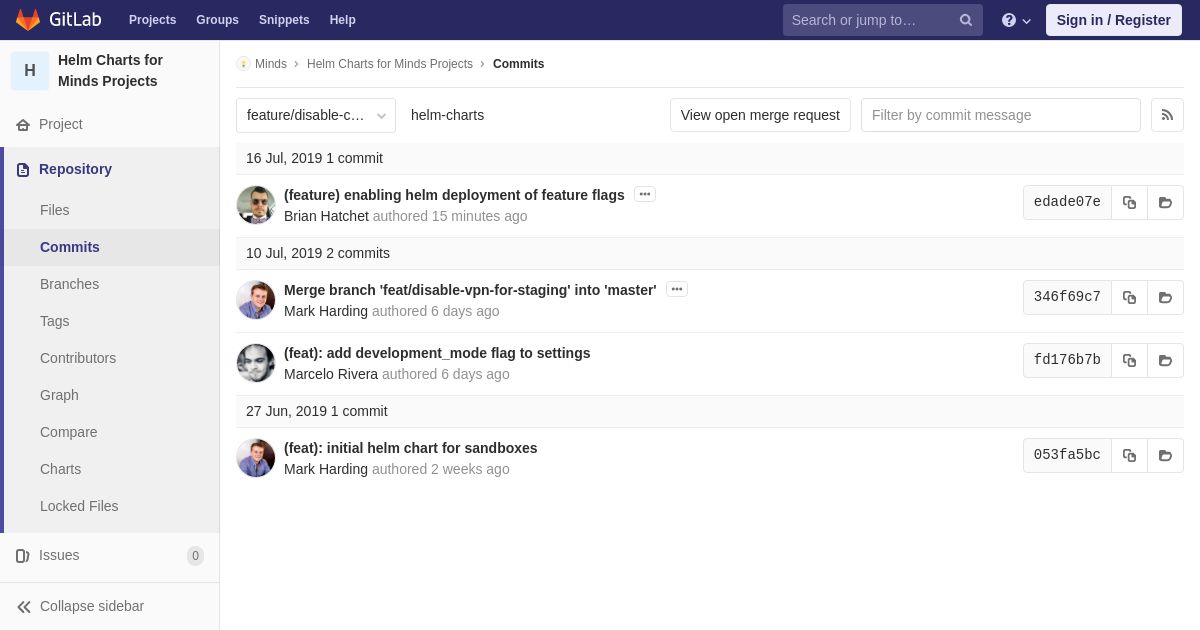This screenshot has height=630, width=1200.
Task: Click Marcelo Rivera's avatar
Action: (256, 363)
